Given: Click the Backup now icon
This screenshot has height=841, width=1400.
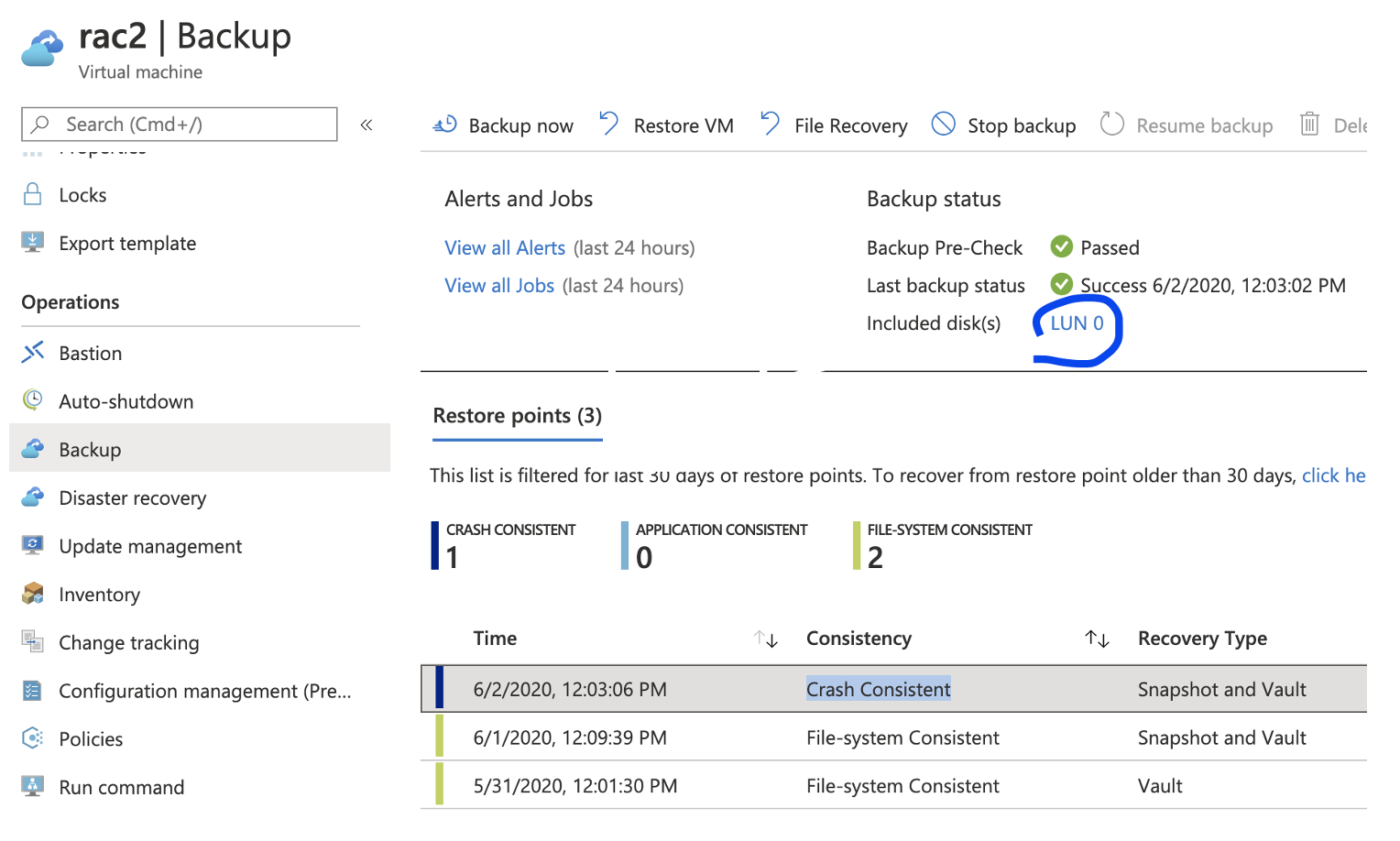Looking at the screenshot, I should pyautogui.click(x=445, y=125).
